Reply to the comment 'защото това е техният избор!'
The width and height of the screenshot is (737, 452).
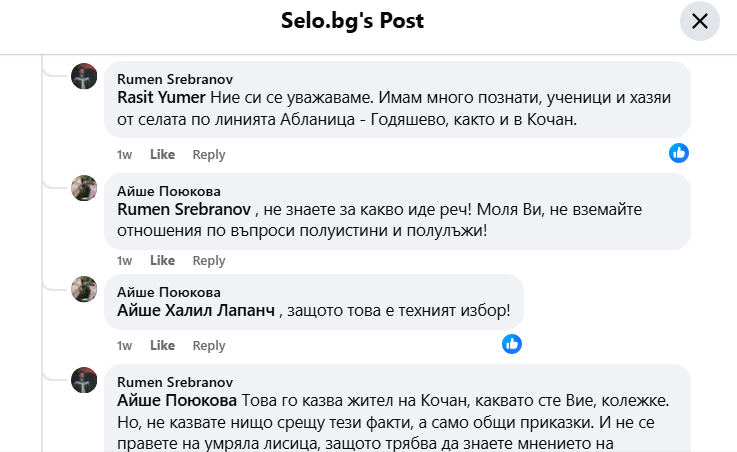point(209,346)
